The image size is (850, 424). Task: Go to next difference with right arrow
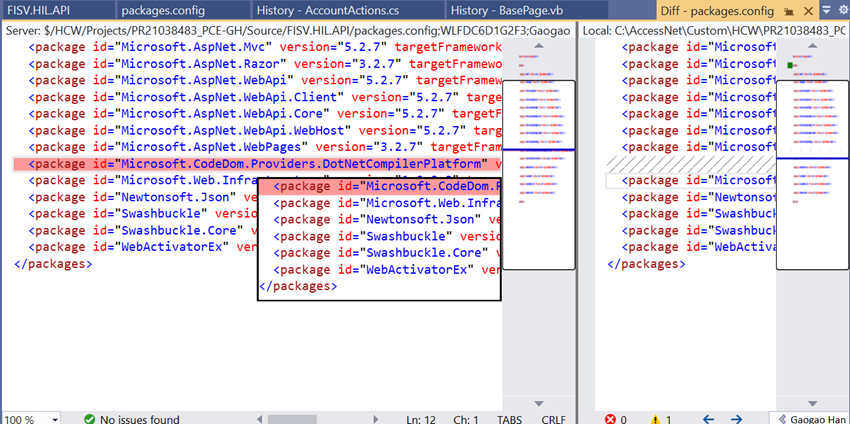point(736,419)
